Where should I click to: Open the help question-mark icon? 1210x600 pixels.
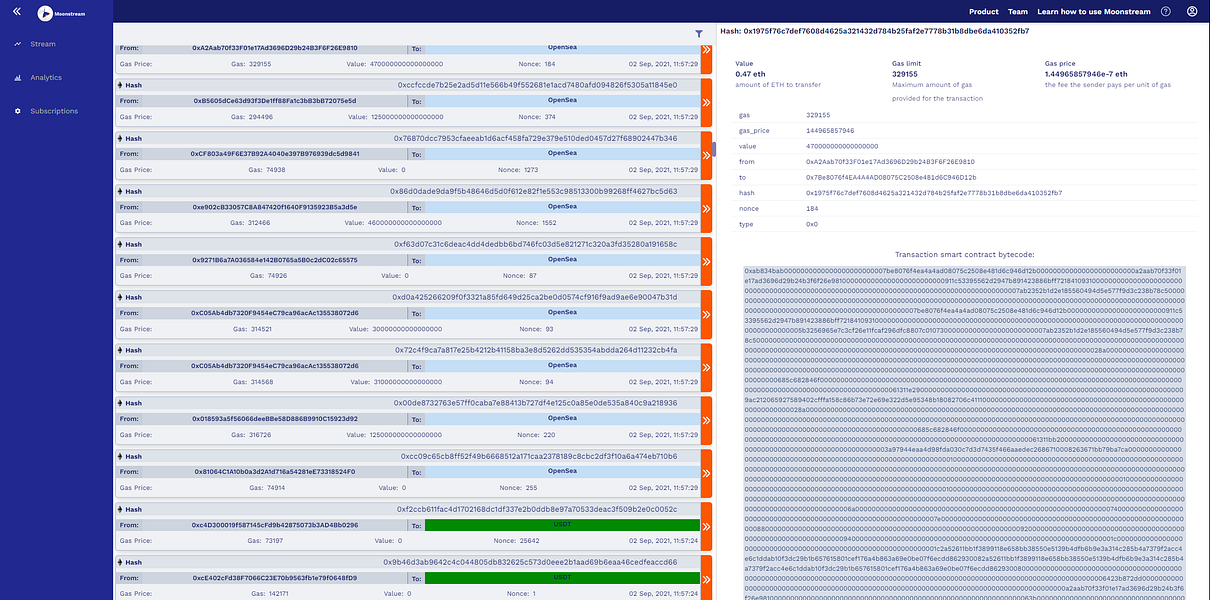coord(1165,12)
